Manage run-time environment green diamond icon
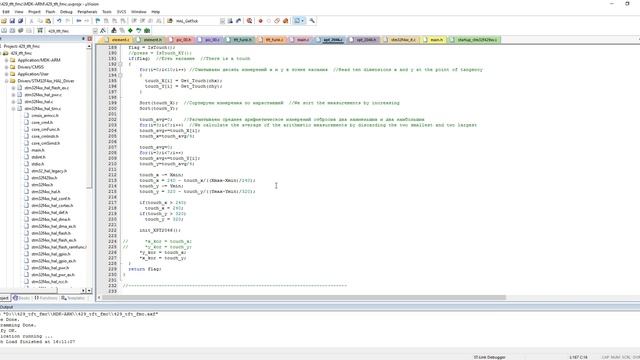 point(130,31)
